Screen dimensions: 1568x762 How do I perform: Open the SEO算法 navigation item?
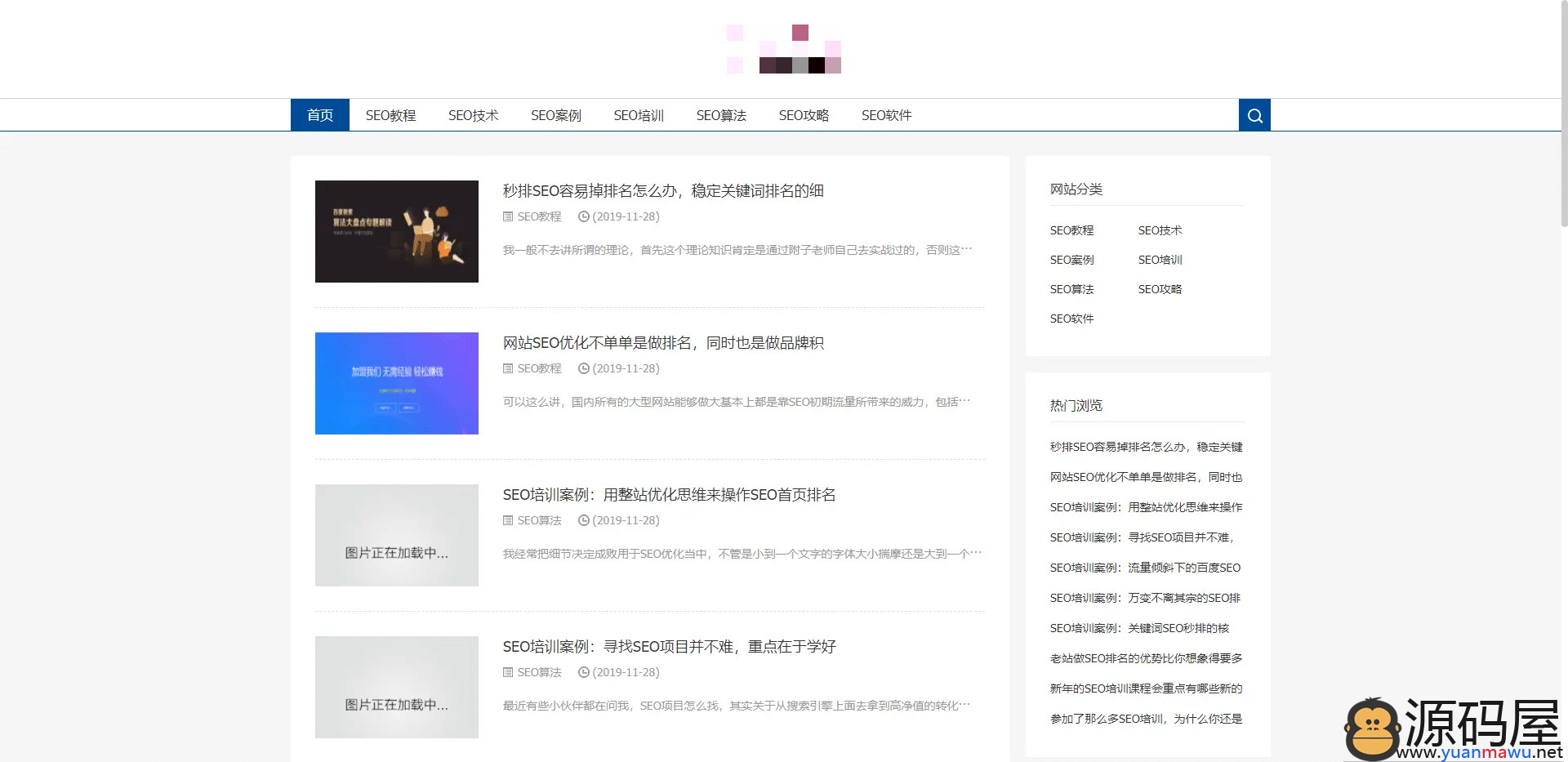pos(721,115)
